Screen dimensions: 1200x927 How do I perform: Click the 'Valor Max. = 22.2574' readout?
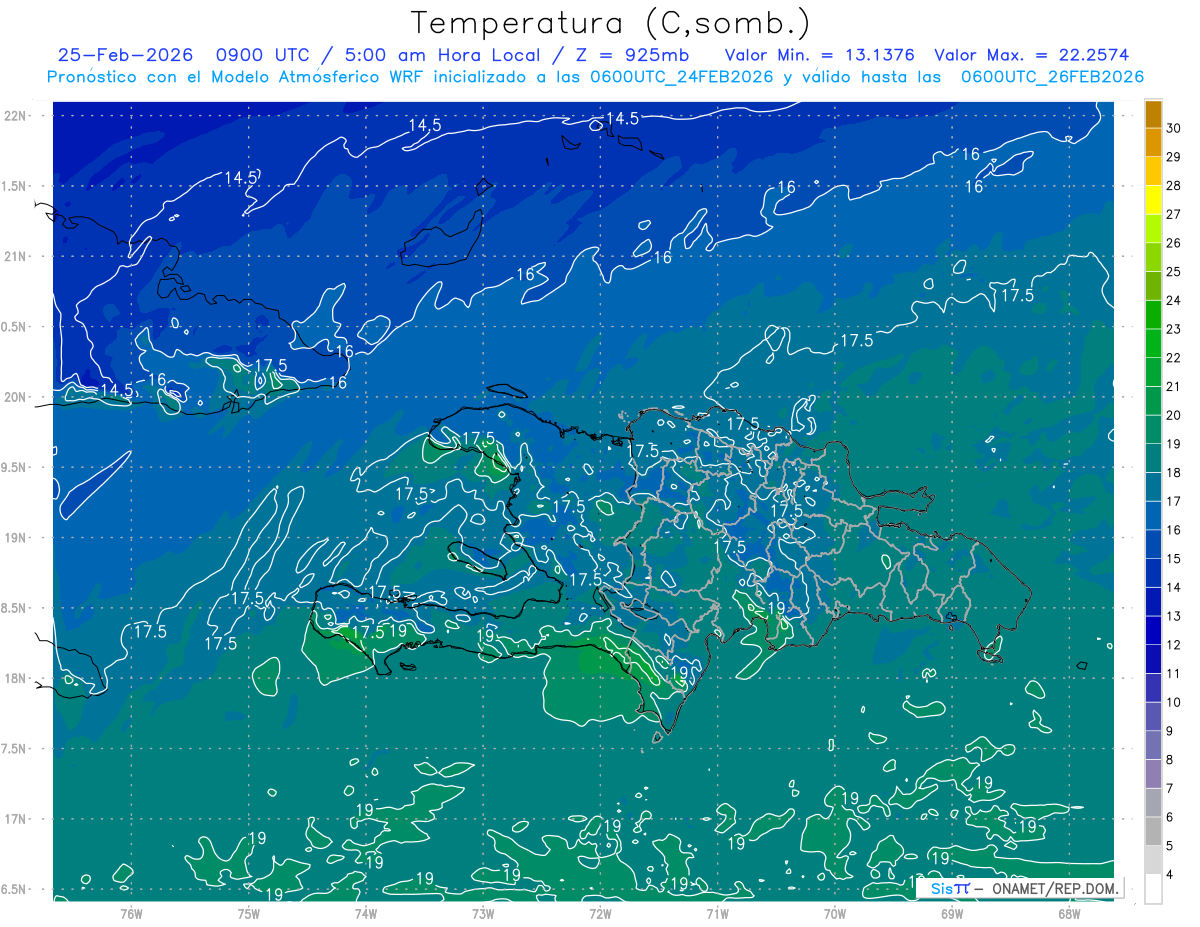[x=1032, y=56]
